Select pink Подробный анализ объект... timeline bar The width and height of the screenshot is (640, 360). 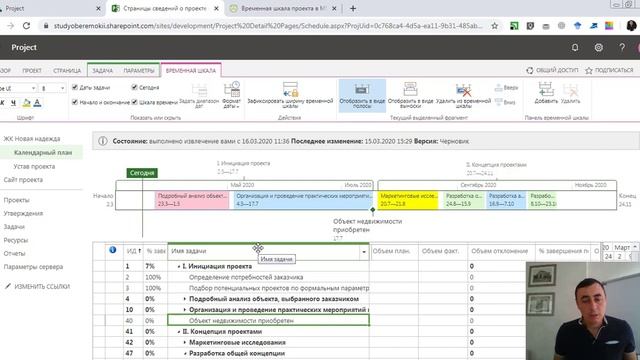tap(192, 200)
